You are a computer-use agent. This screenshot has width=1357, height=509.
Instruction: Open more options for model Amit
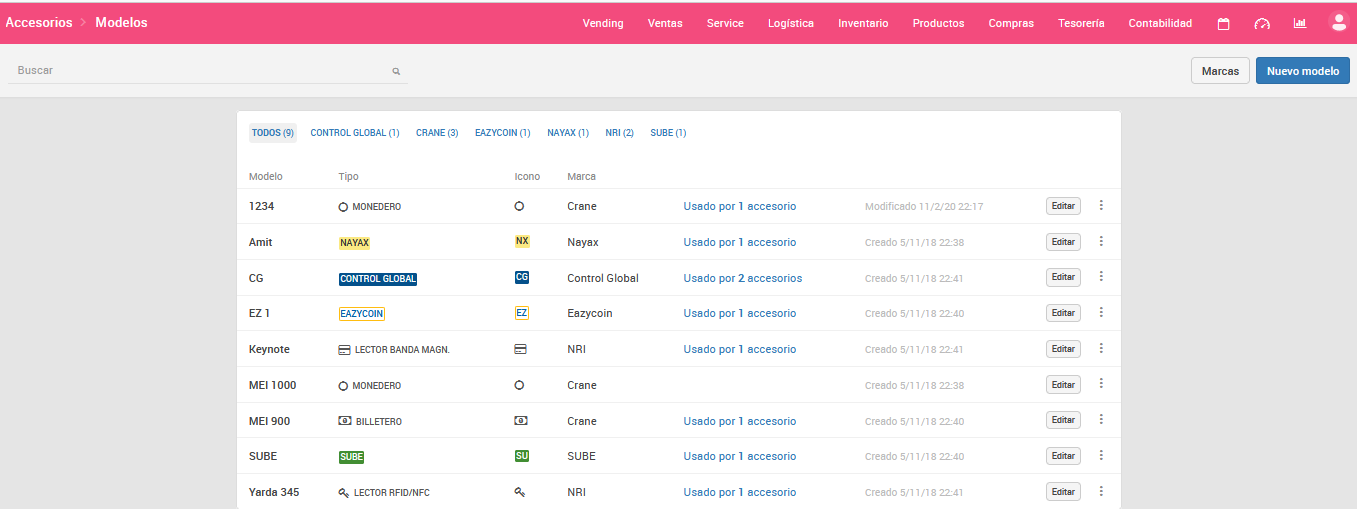coord(1101,241)
